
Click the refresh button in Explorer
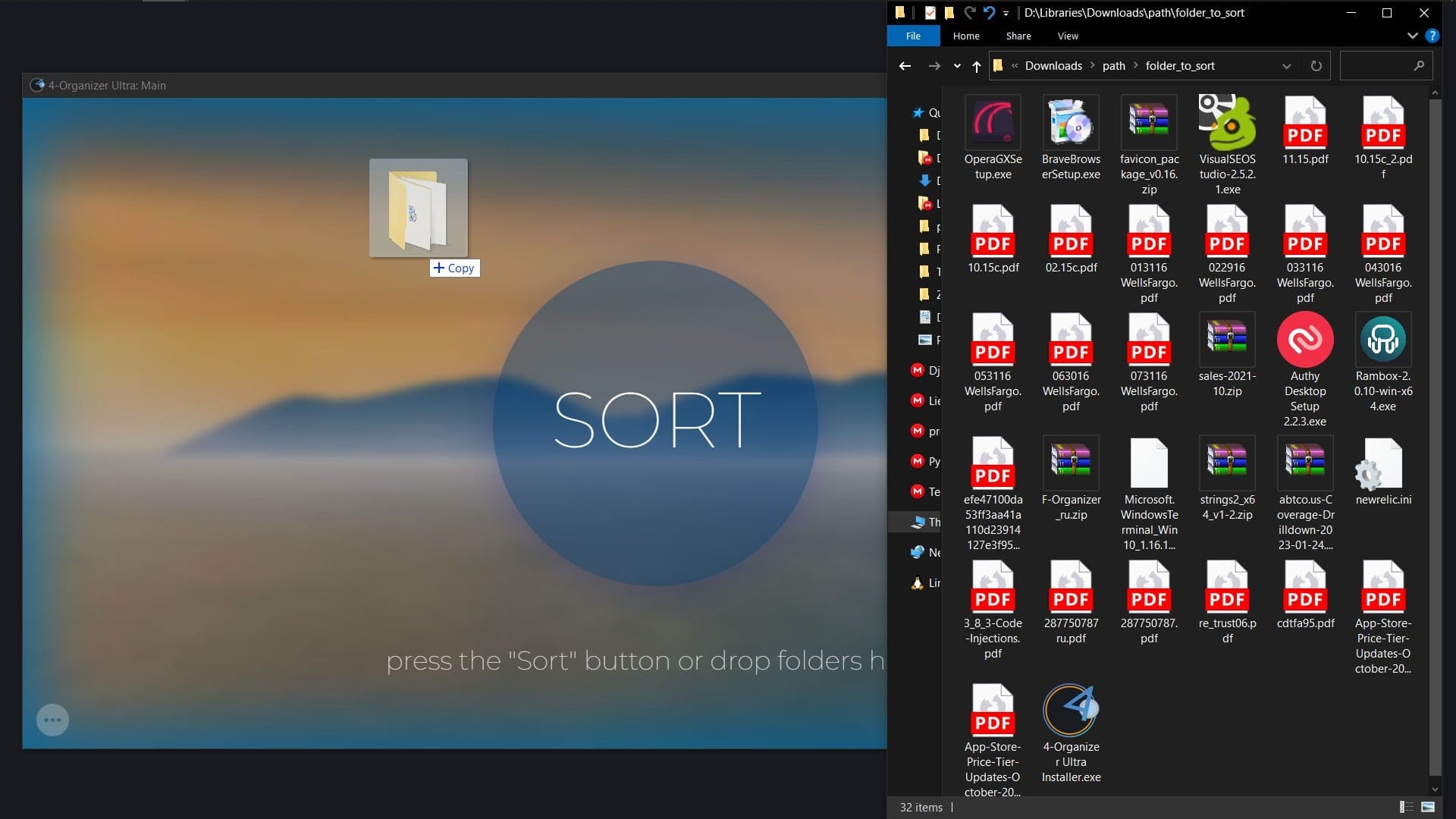[1317, 66]
